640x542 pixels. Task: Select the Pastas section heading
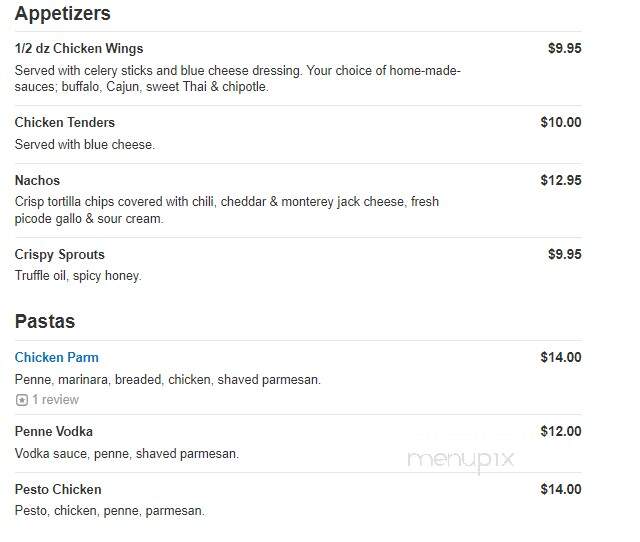[45, 321]
